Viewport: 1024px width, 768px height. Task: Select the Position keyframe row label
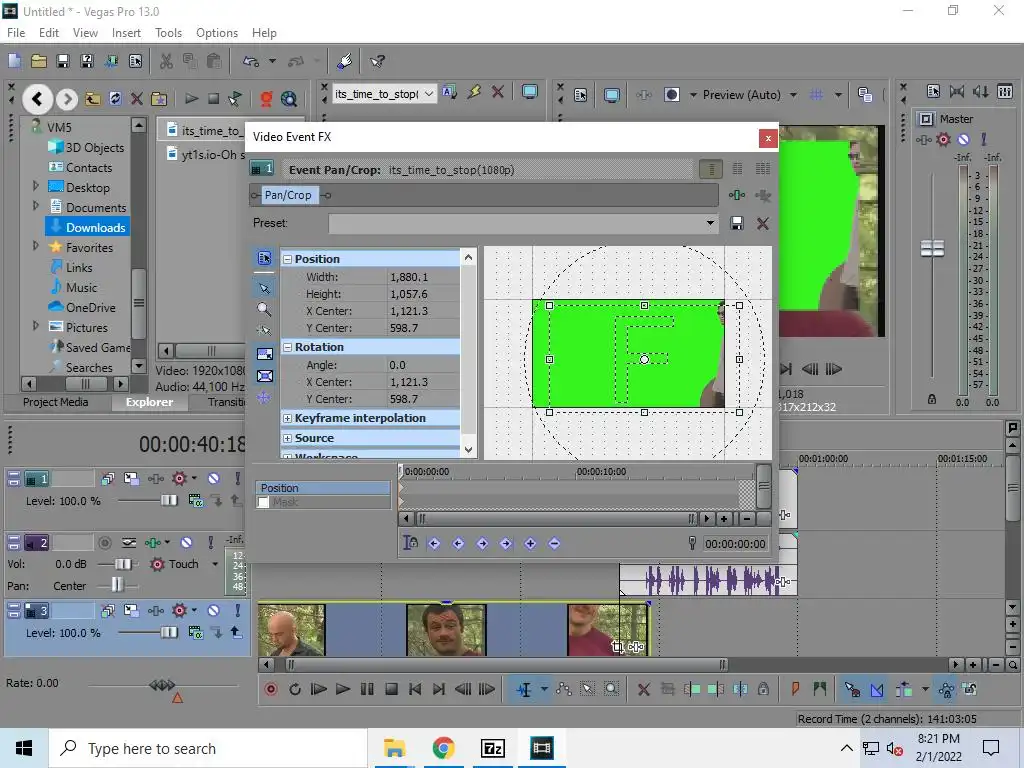323,488
